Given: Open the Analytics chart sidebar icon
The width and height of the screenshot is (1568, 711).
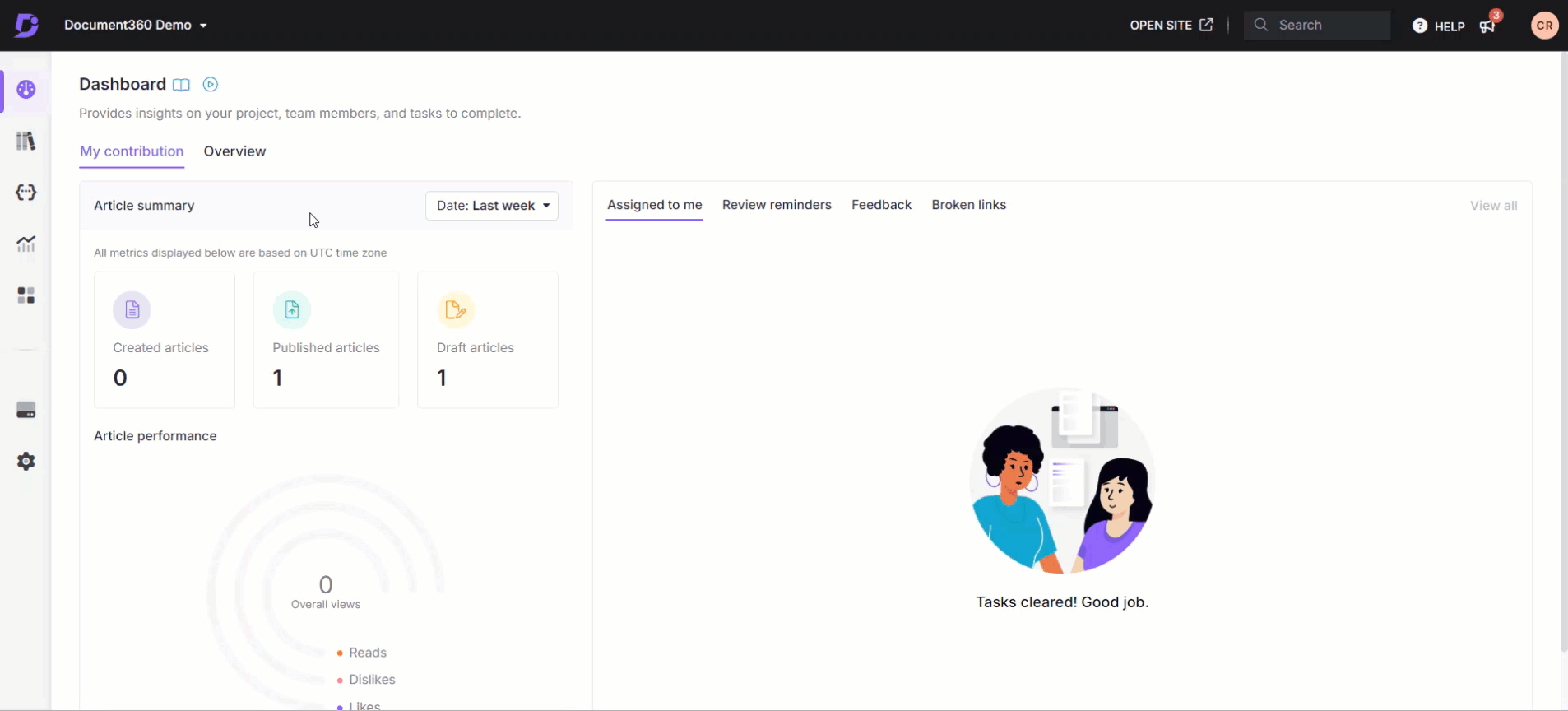Looking at the screenshot, I should click(x=26, y=244).
